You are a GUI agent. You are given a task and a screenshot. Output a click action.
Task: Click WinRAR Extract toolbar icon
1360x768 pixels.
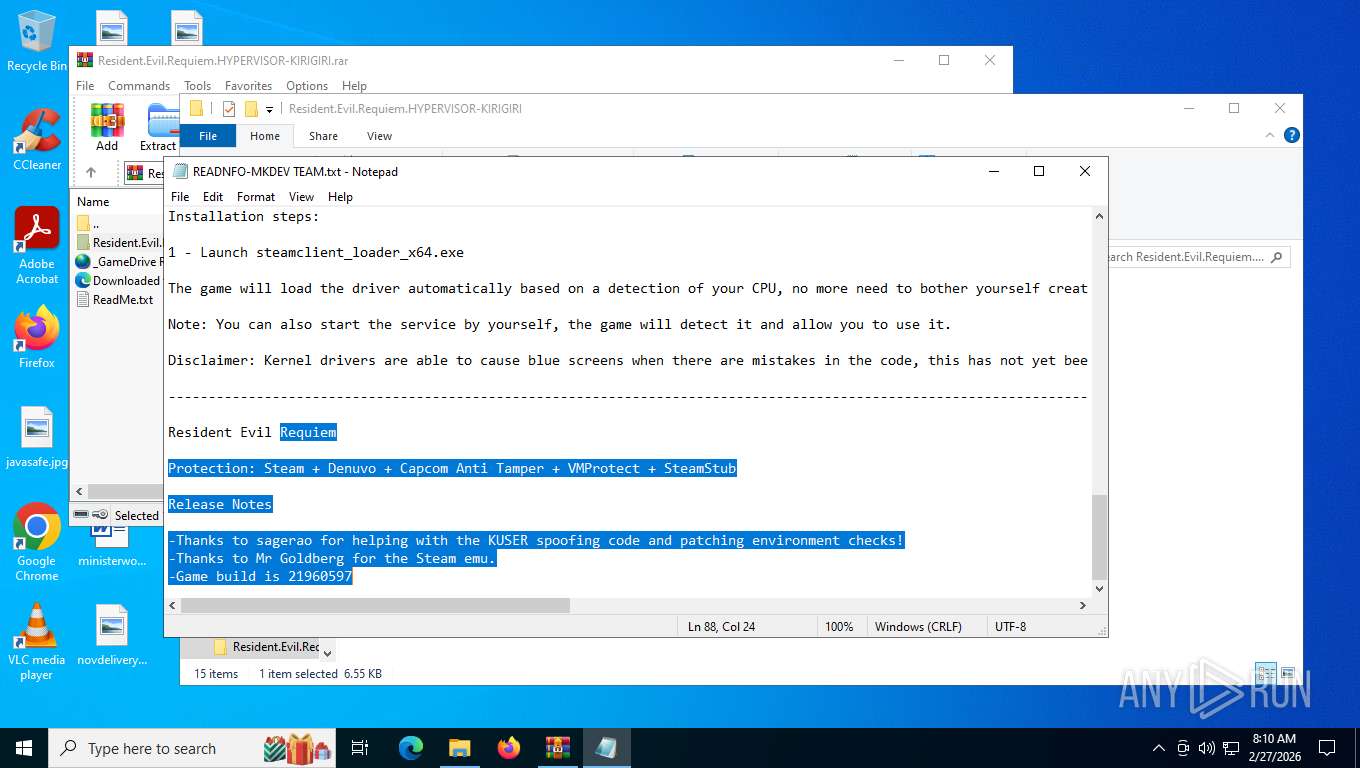[159, 127]
